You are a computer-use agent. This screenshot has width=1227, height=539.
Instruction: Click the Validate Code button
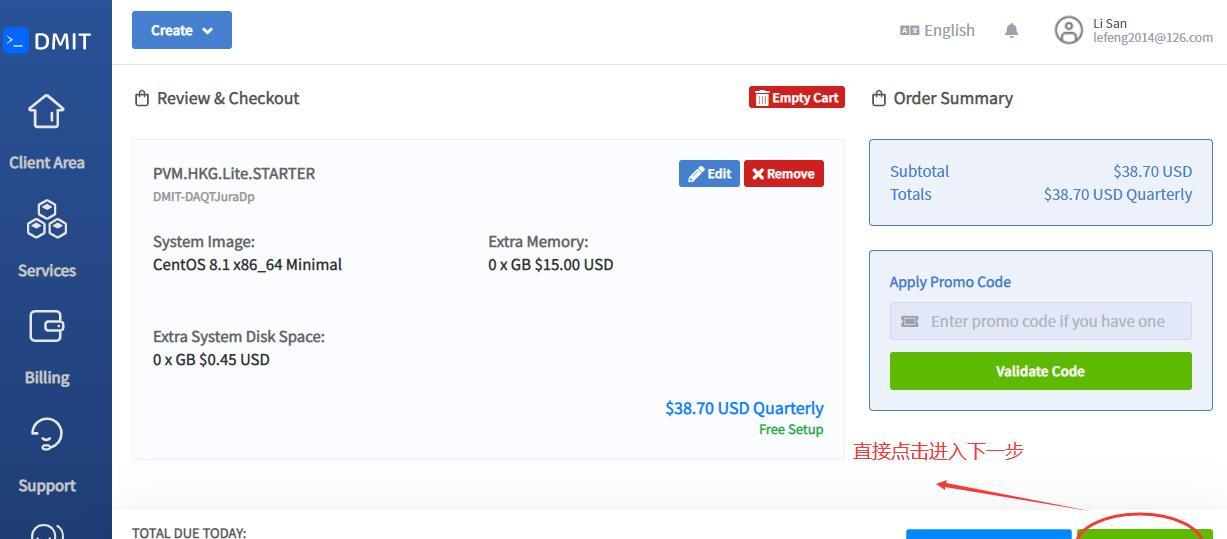coord(1040,371)
